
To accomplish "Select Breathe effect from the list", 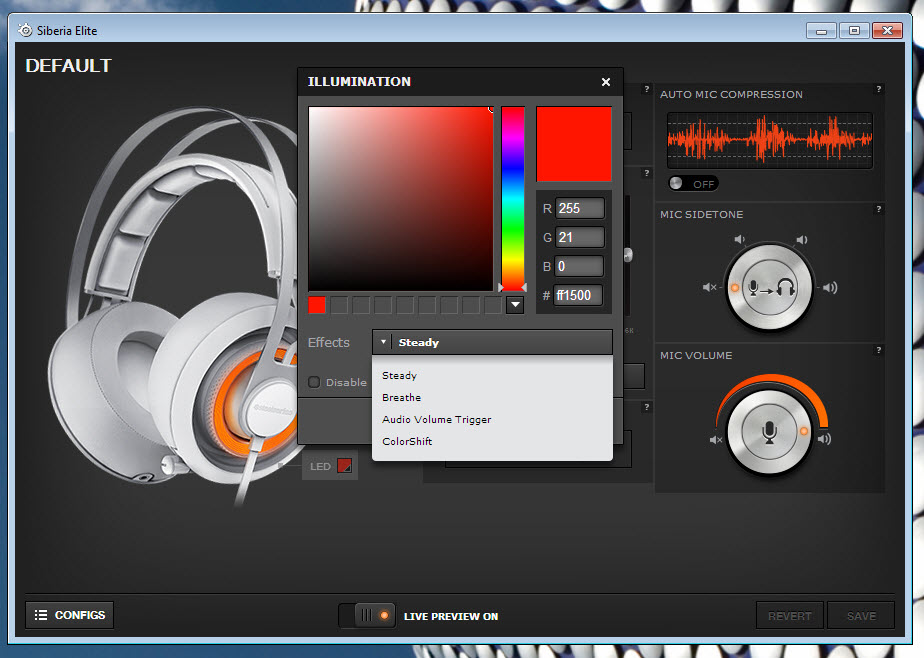I will coord(401,398).
